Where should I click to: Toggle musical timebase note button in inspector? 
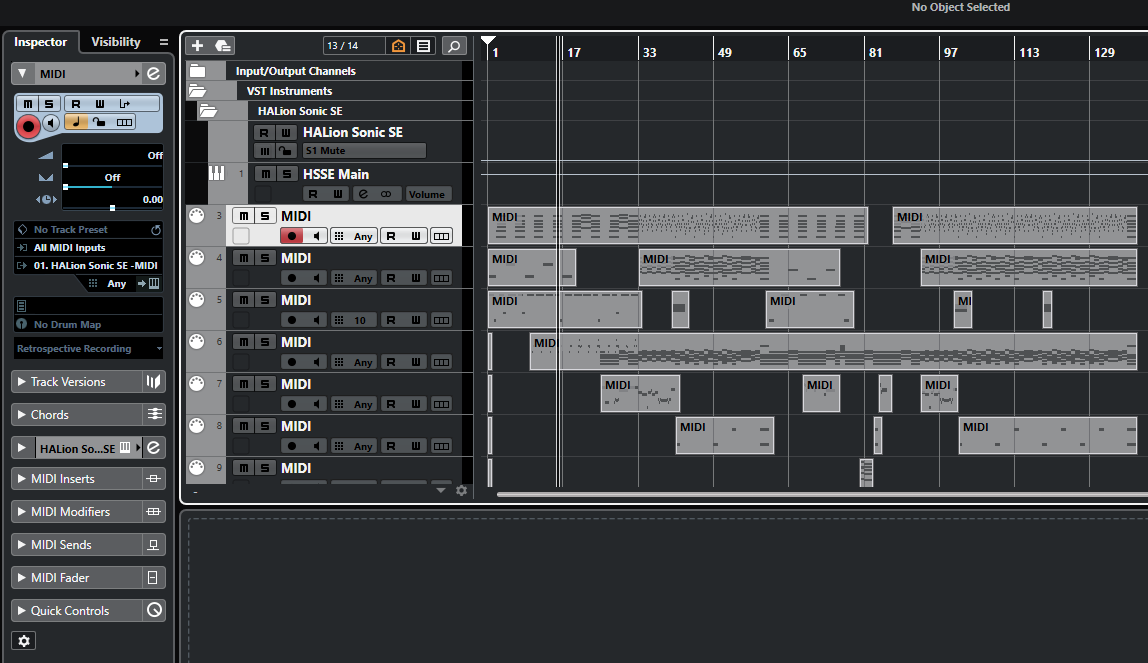click(x=75, y=122)
